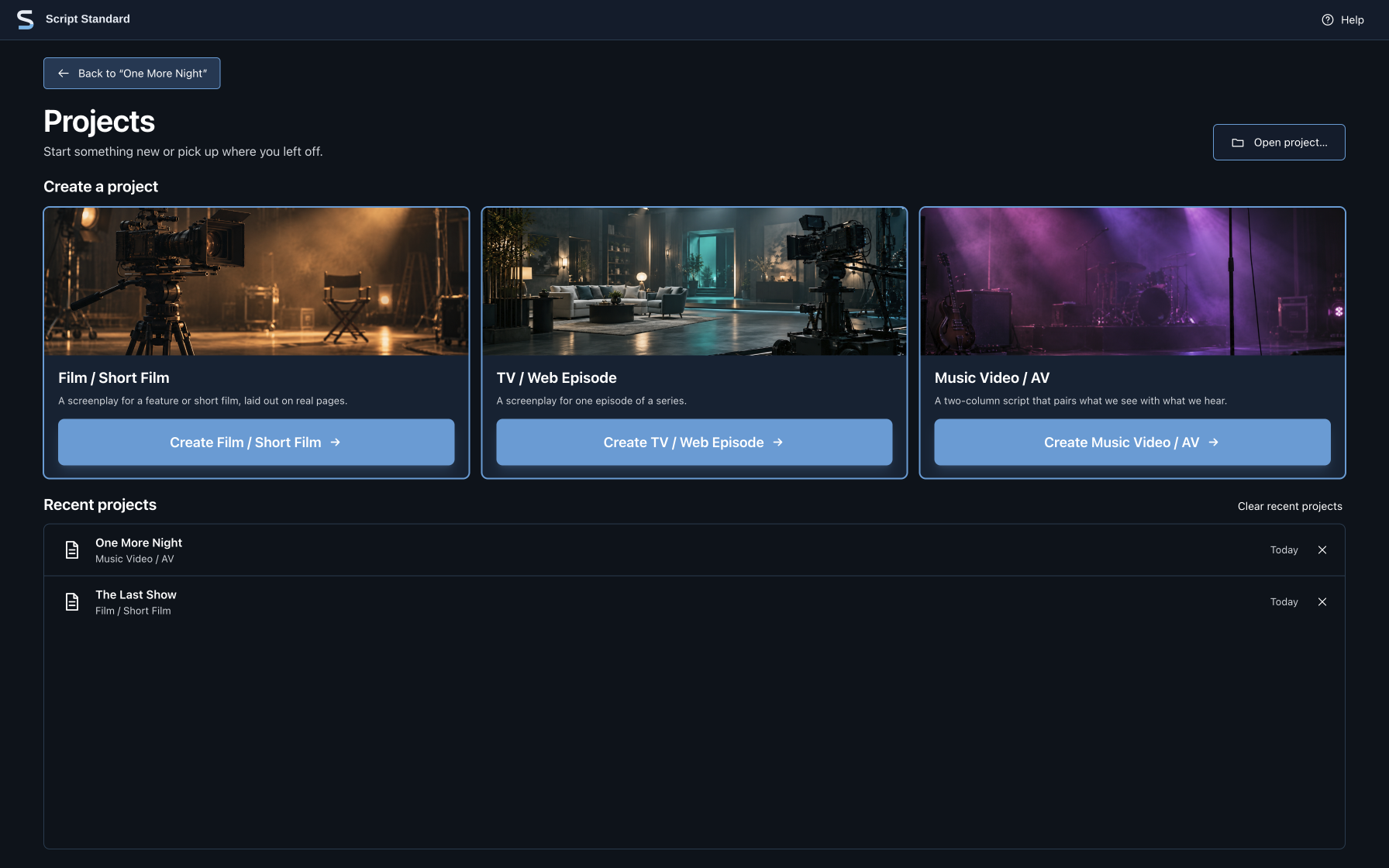Click "Today" date in The Last Show row
The image size is (1389, 868).
[1284, 602]
